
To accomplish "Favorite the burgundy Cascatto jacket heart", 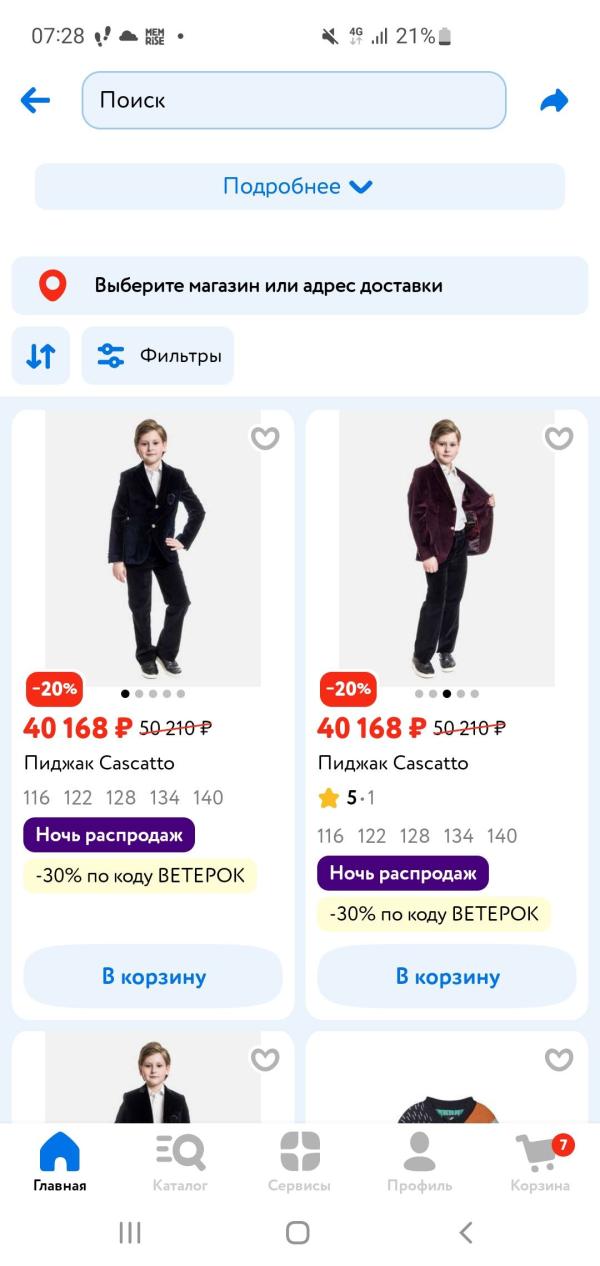I will (x=559, y=438).
